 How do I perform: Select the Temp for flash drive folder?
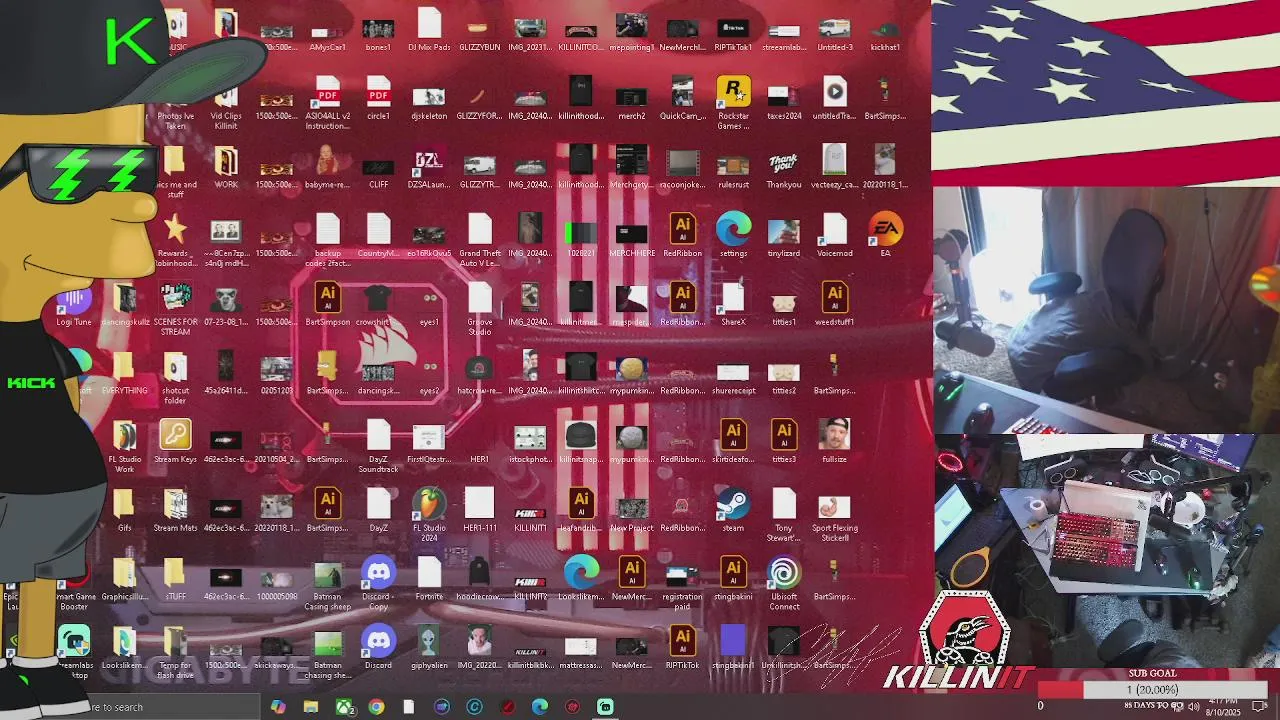point(175,642)
